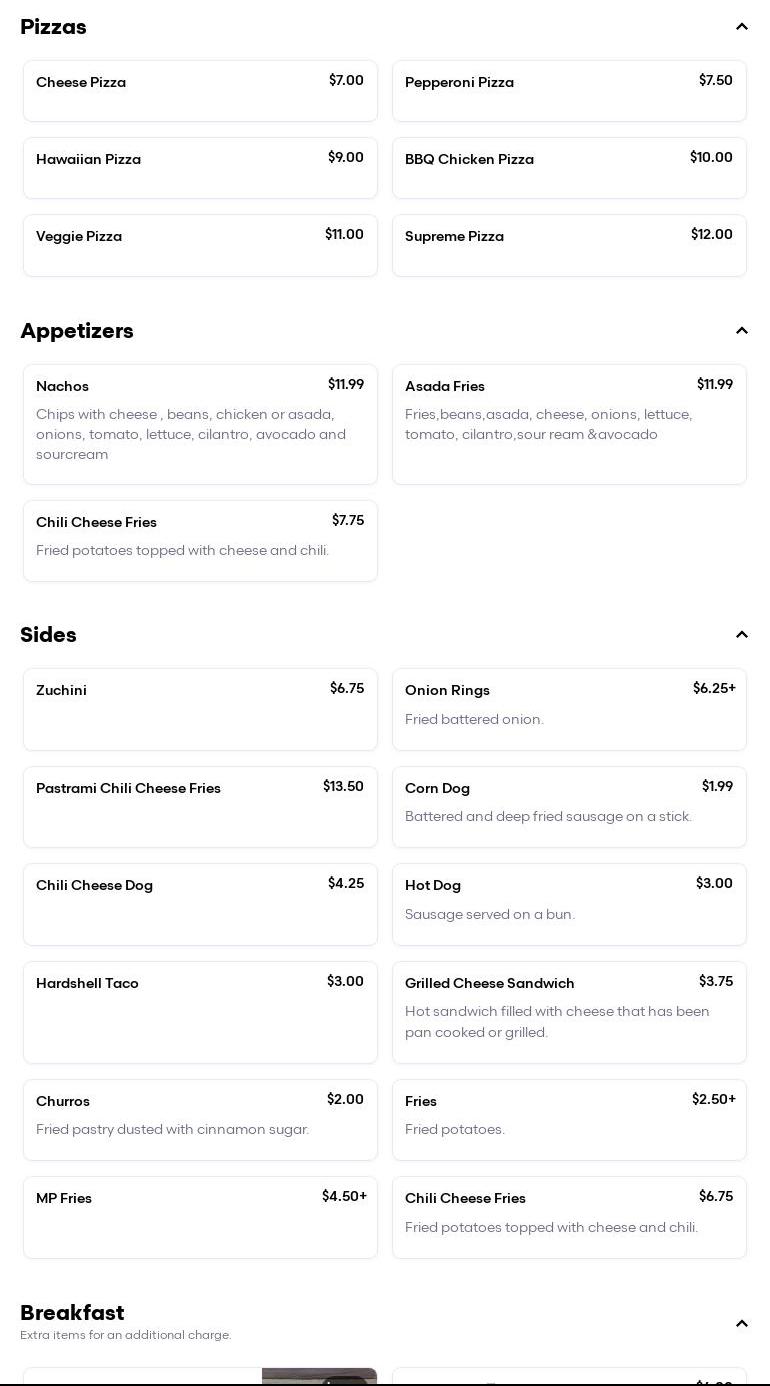Choose the Asada Fries item
The image size is (770, 1386).
pyautogui.click(x=569, y=424)
